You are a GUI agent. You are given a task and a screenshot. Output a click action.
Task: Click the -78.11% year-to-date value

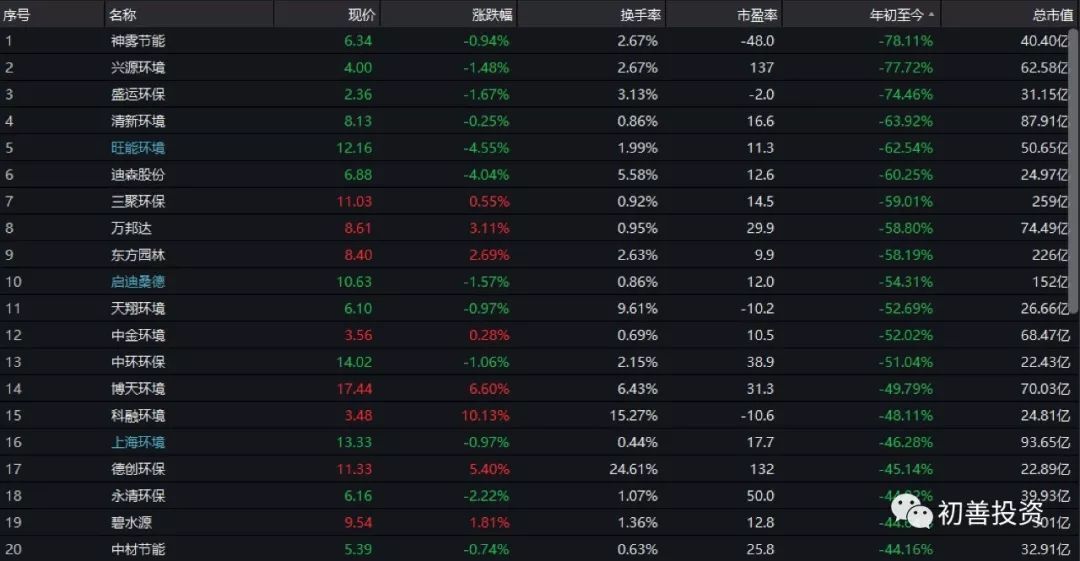pos(906,41)
